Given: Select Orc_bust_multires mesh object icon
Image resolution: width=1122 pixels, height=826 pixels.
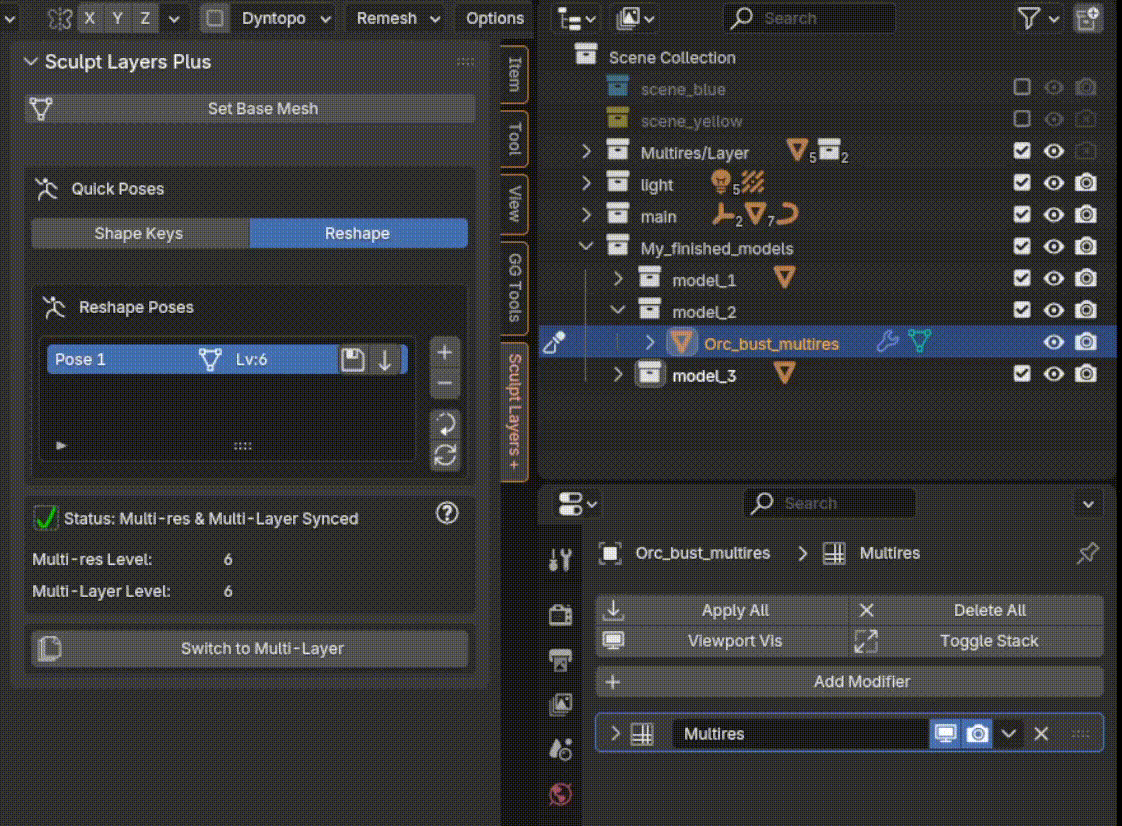Looking at the screenshot, I should tap(681, 342).
